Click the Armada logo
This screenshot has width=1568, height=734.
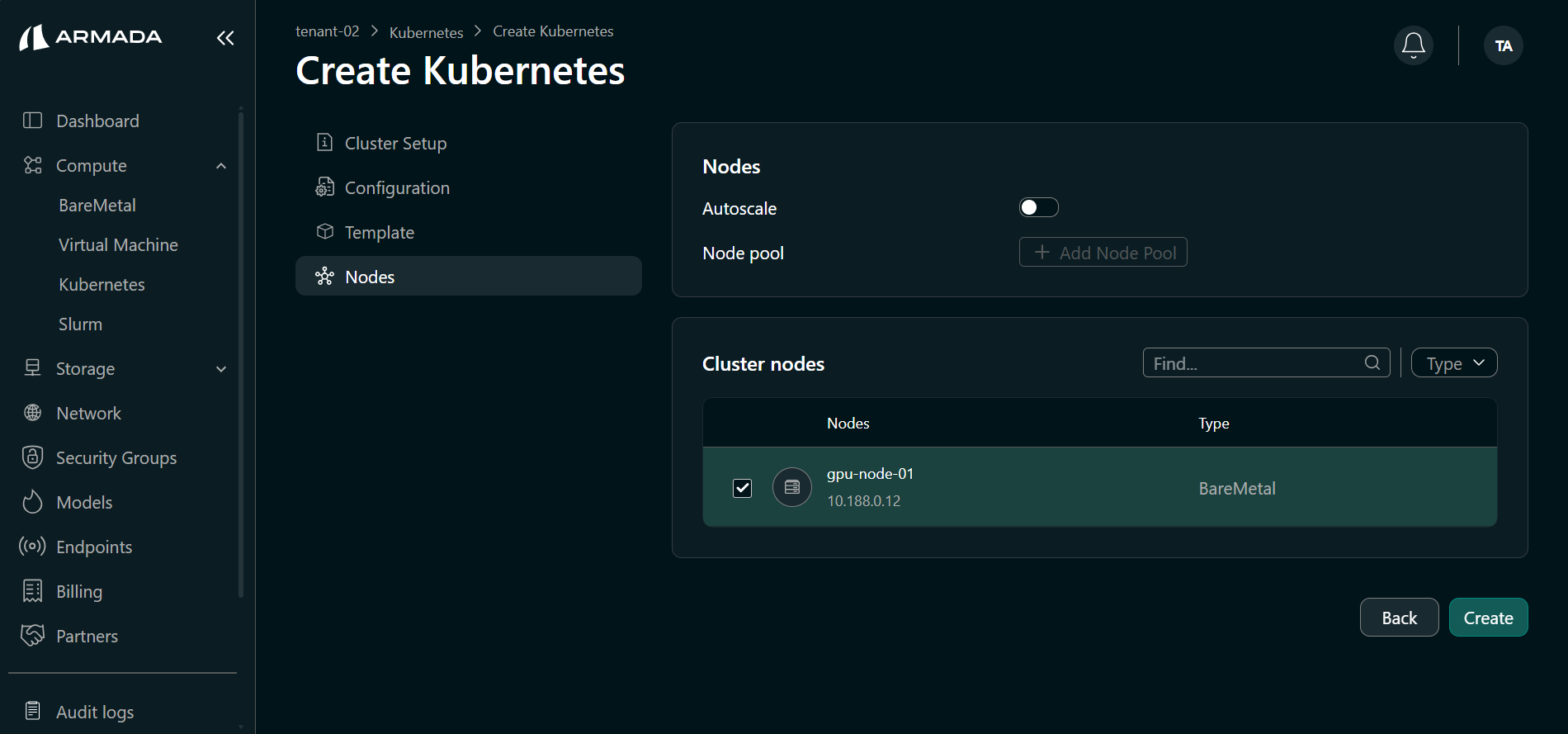(91, 37)
